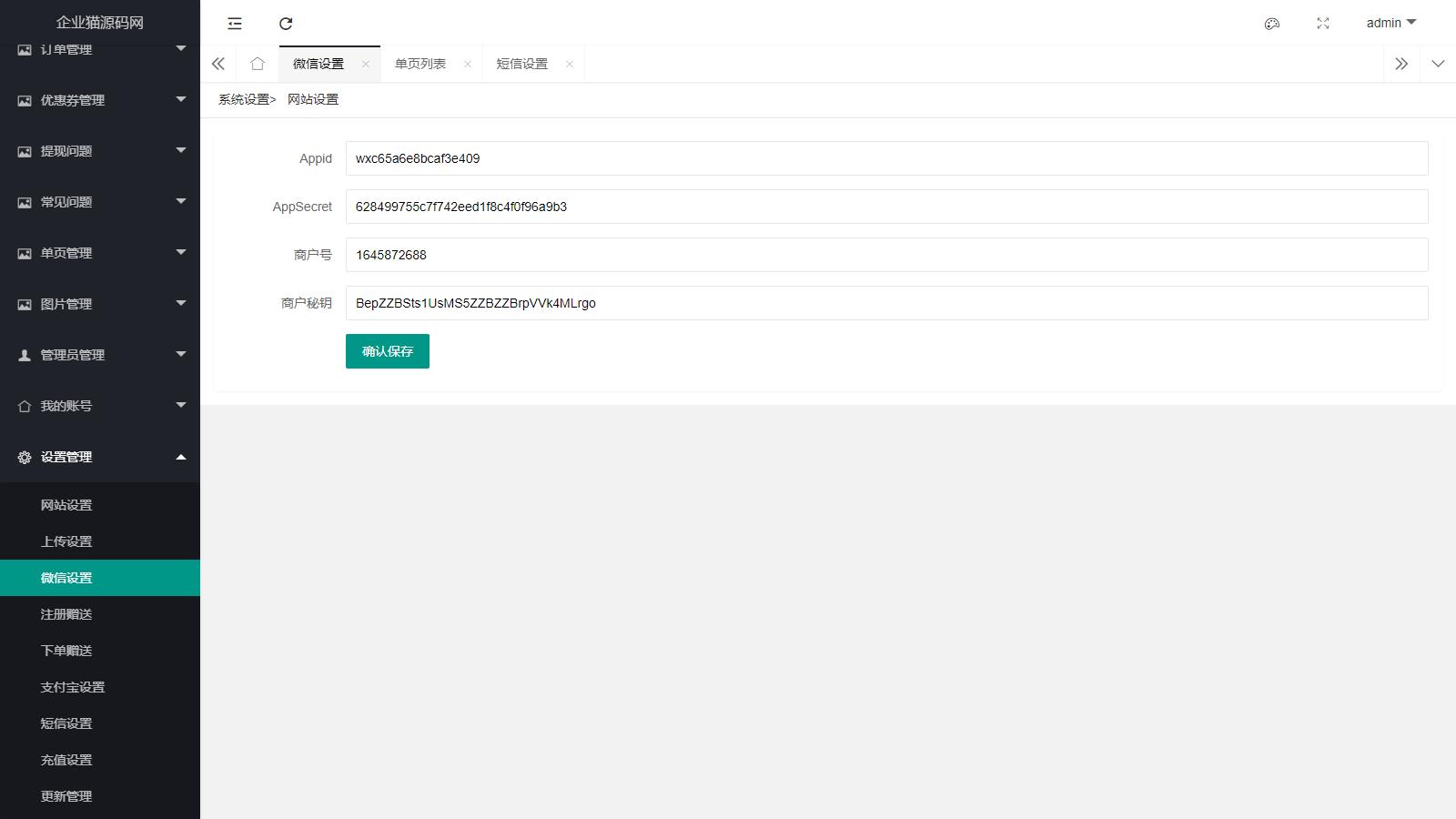
Task: Close the 微信设置 tab
Action: [366, 64]
